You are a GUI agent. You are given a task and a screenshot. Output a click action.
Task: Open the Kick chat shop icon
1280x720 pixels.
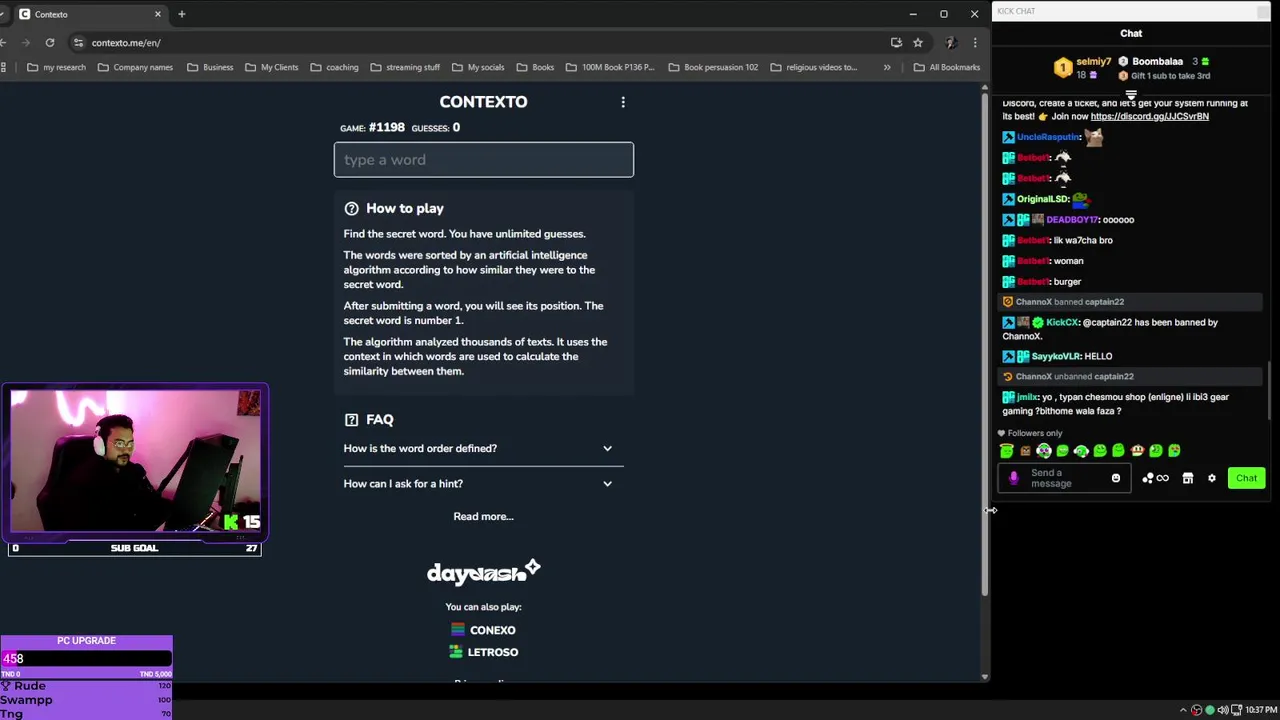pyautogui.click(x=1188, y=478)
